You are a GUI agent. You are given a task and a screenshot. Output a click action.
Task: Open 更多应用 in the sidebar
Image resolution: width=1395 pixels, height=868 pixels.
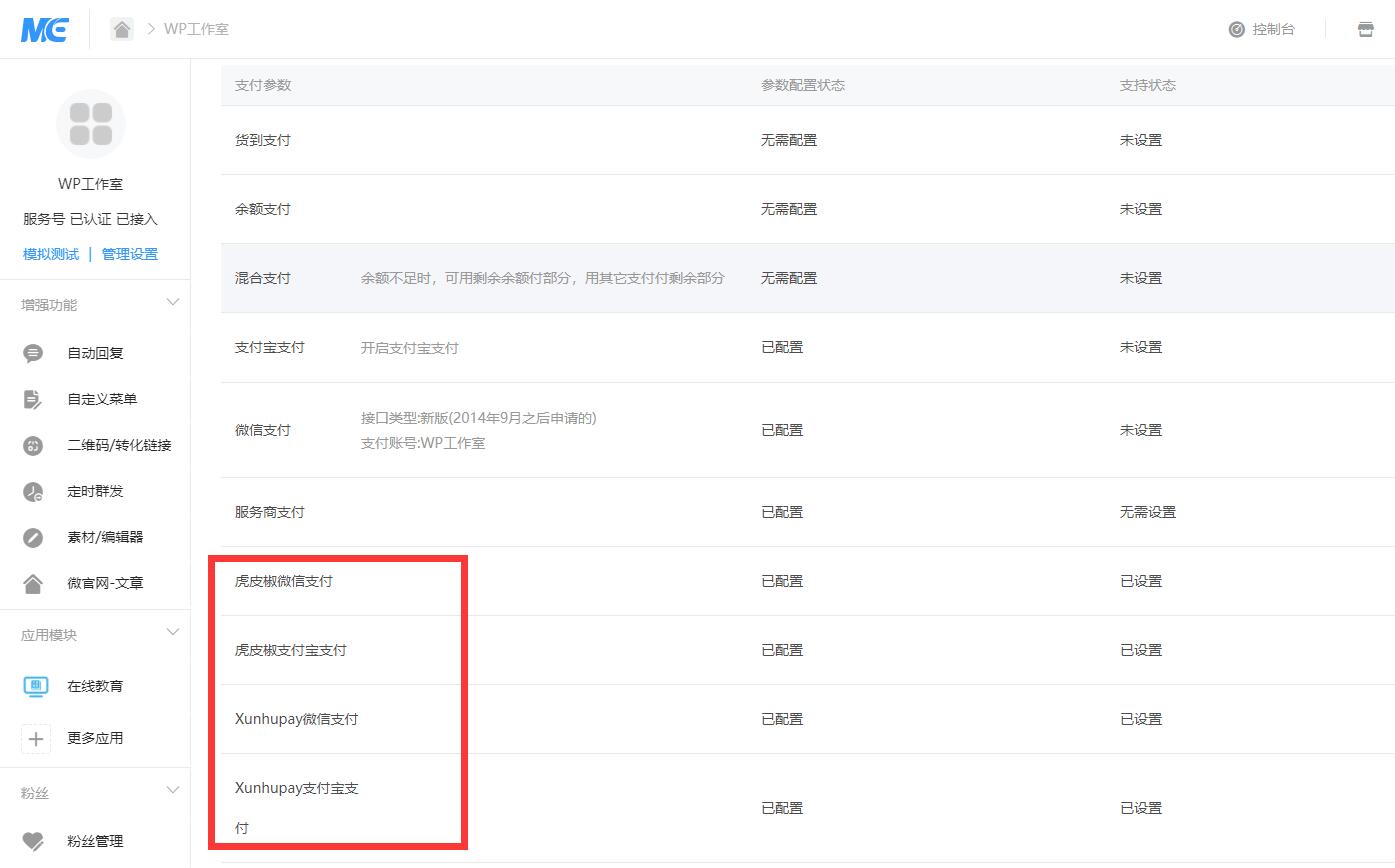95,738
